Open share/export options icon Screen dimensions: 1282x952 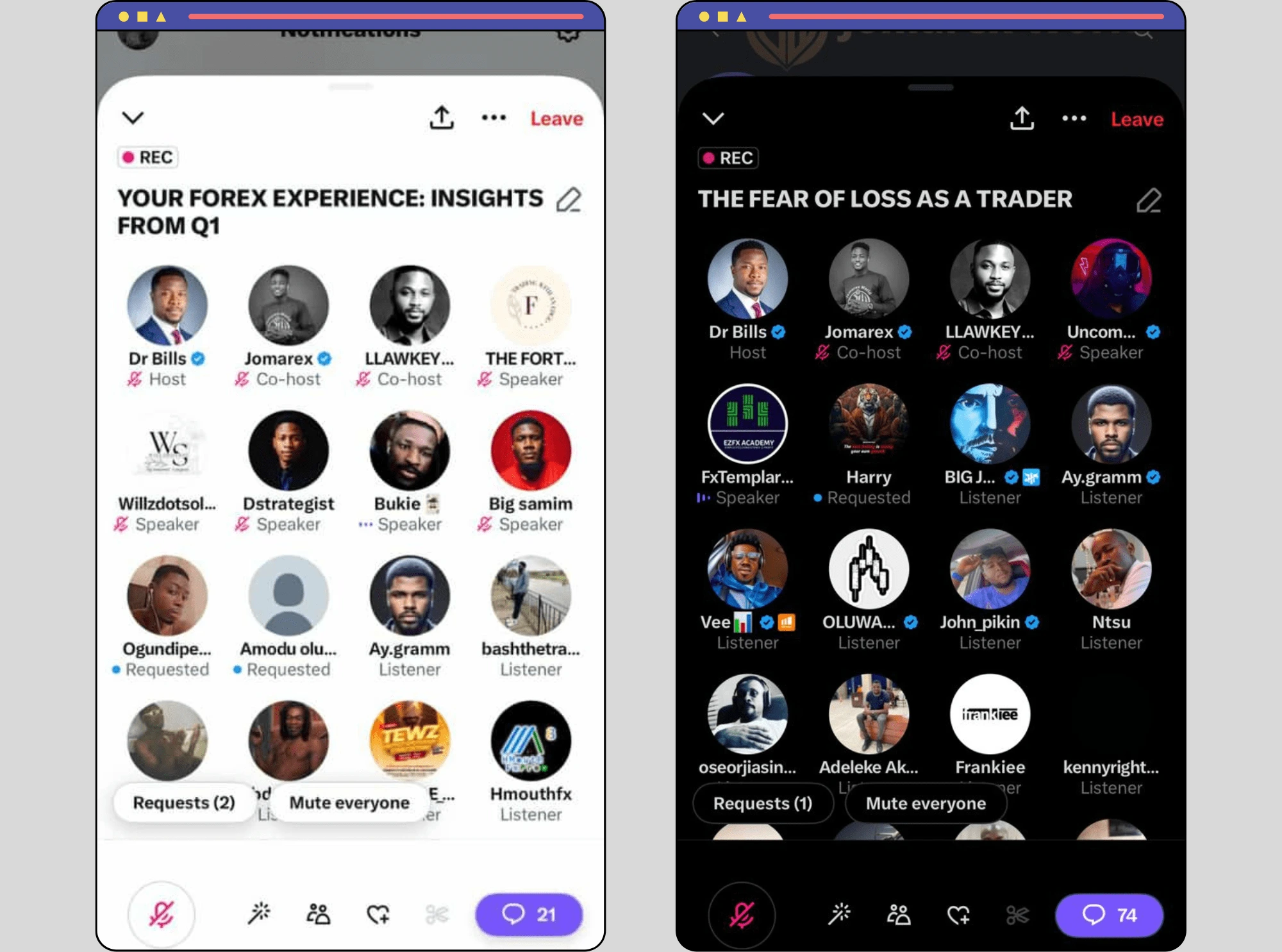coord(442,118)
